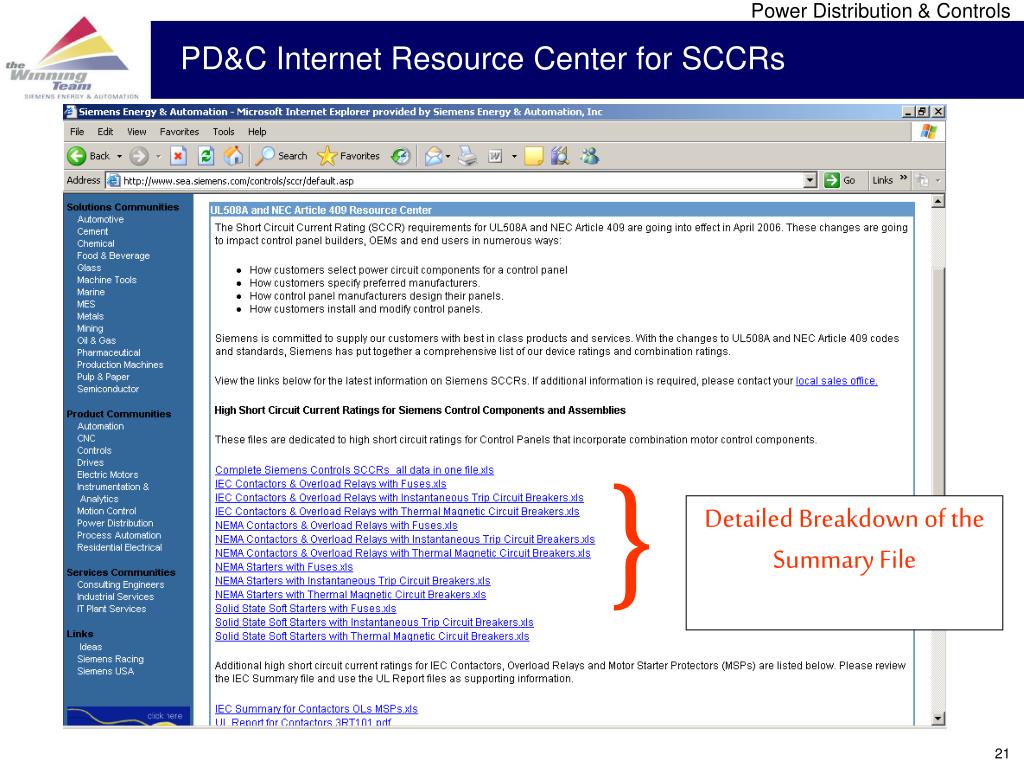Select Pharmaceutical sidebar link

(108, 353)
